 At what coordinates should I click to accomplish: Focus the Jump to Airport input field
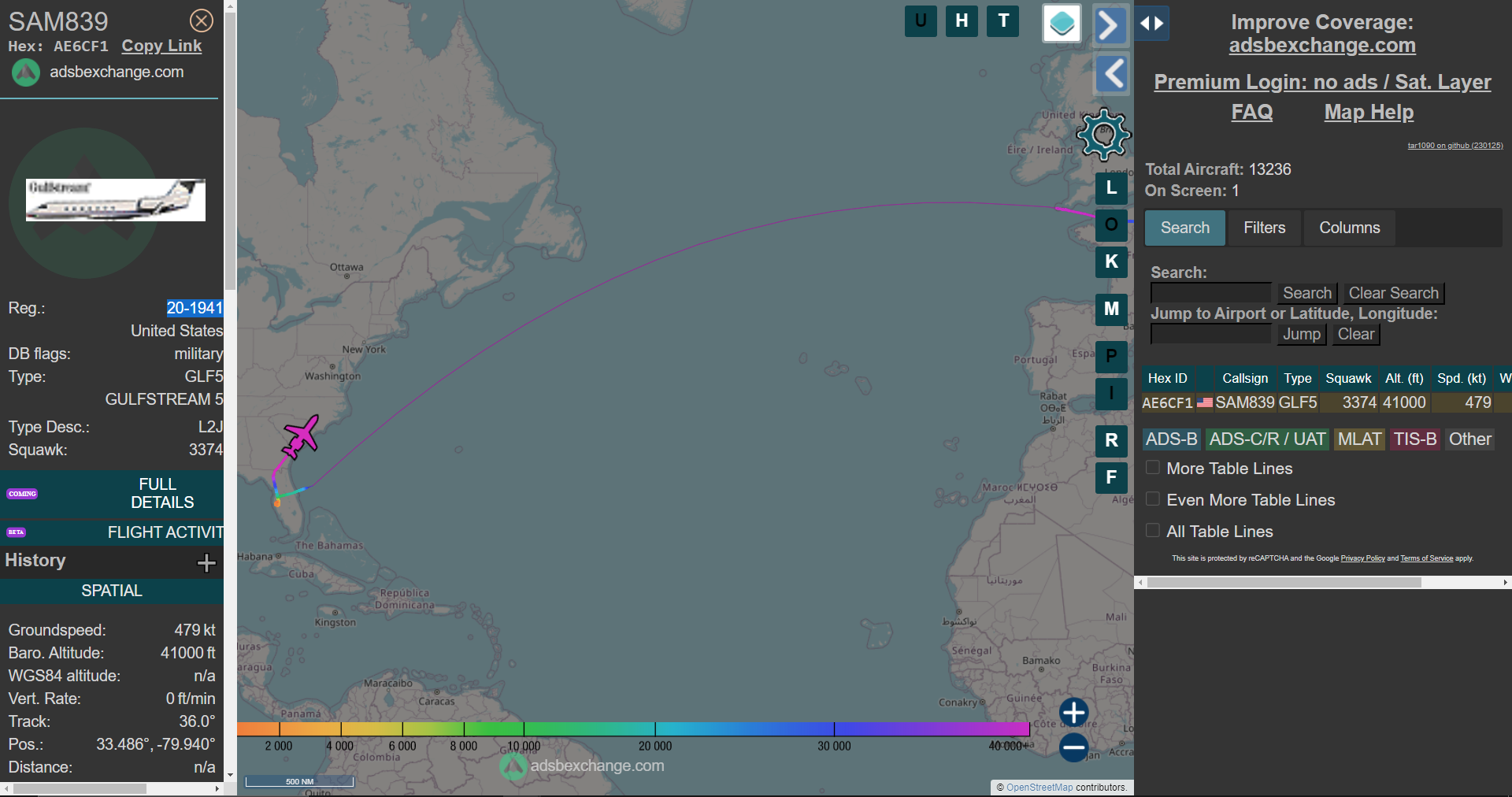coord(1210,334)
